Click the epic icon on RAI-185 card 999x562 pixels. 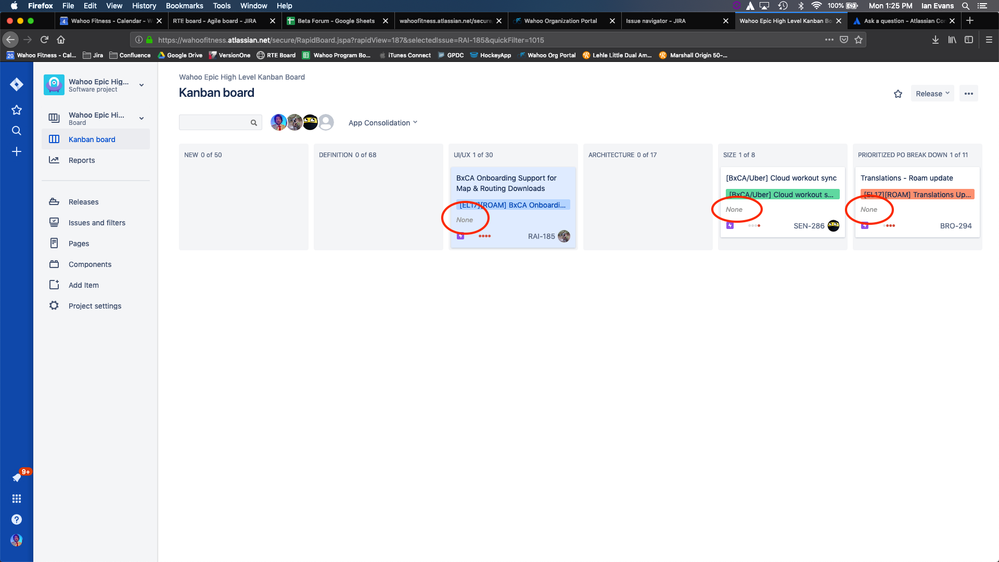click(x=461, y=236)
